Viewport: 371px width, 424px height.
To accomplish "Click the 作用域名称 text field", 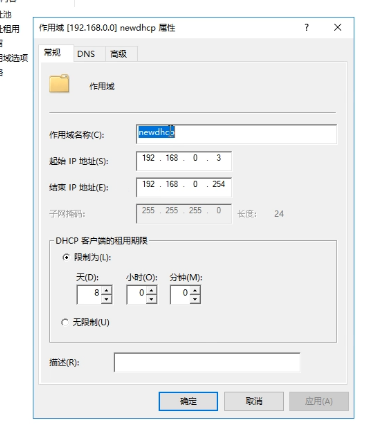I will click(x=236, y=134).
